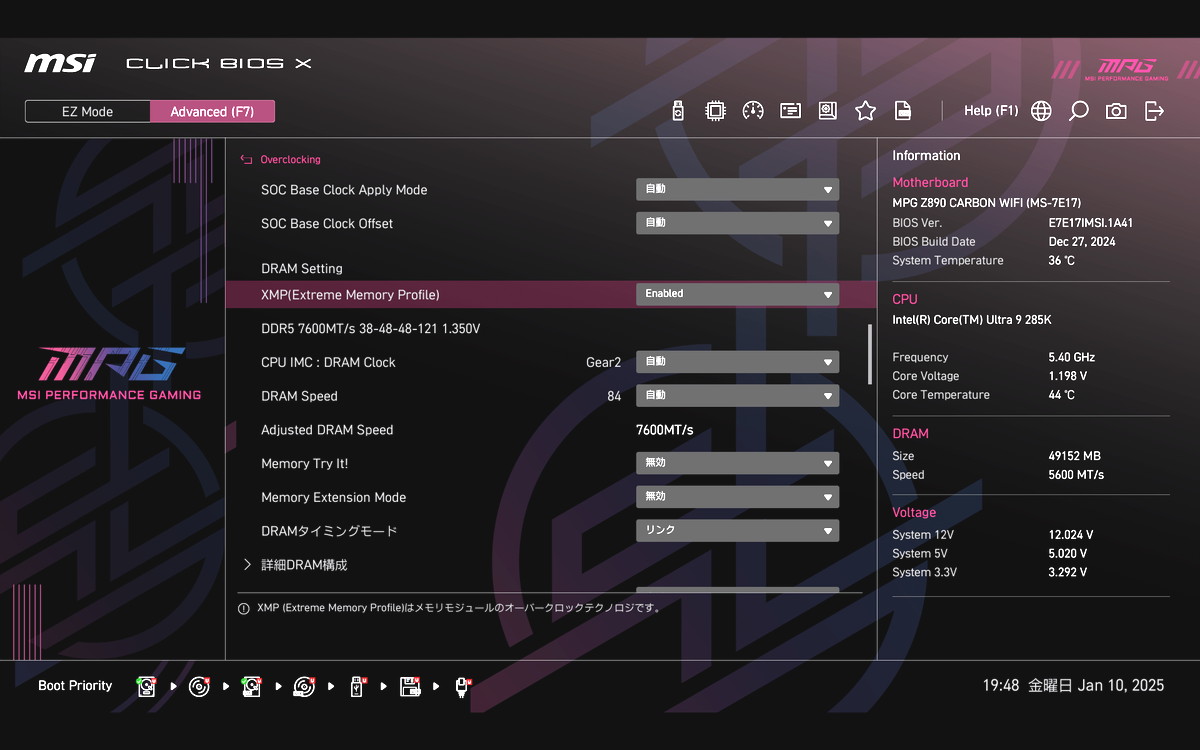Select XMP(Extreme Memory Profile) row label
The width and height of the screenshot is (1200, 750).
[x=350, y=295]
